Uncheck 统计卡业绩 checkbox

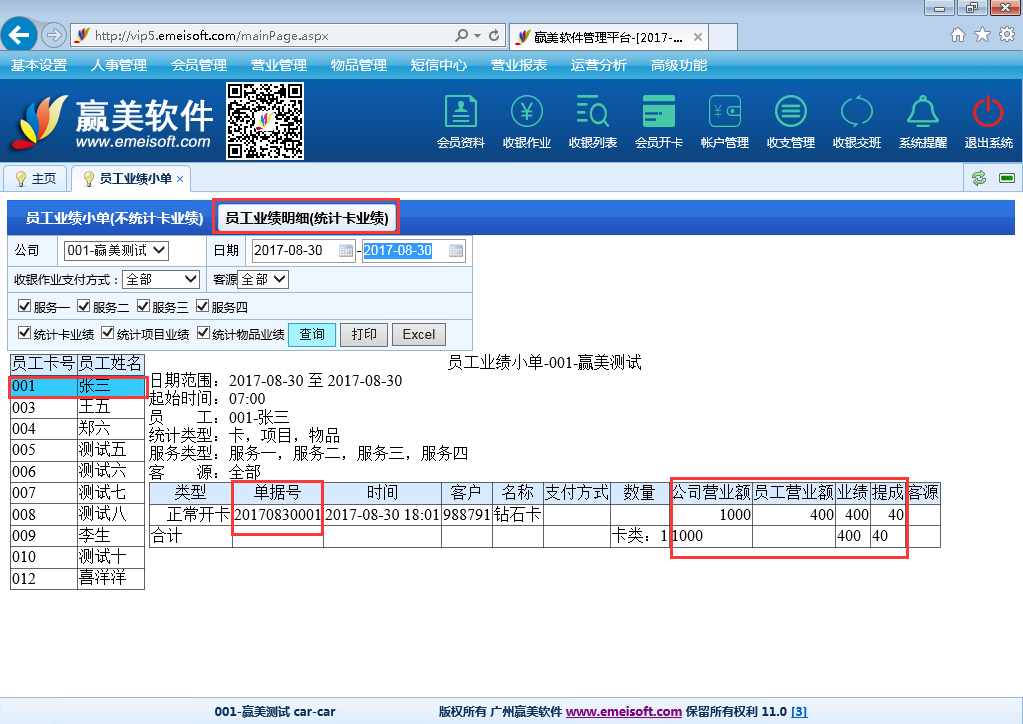25,334
